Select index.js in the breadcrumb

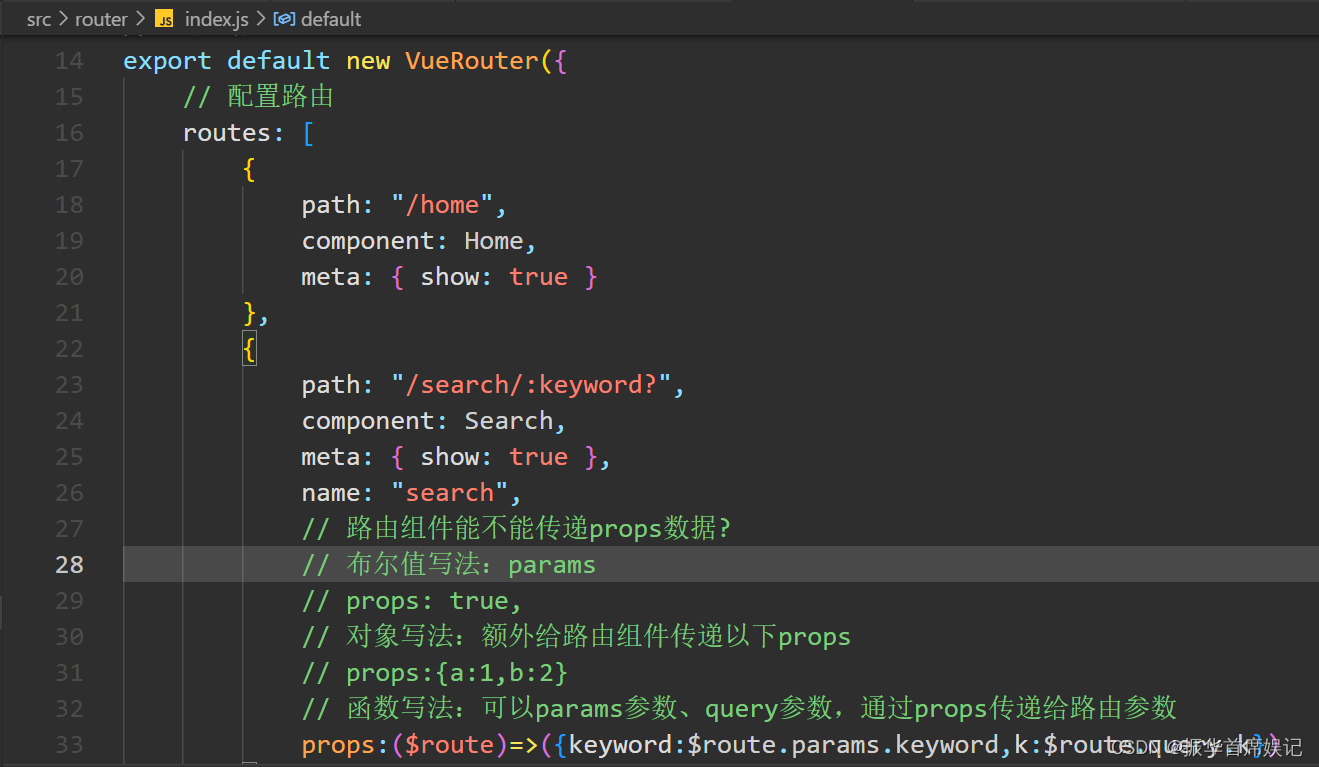216,19
